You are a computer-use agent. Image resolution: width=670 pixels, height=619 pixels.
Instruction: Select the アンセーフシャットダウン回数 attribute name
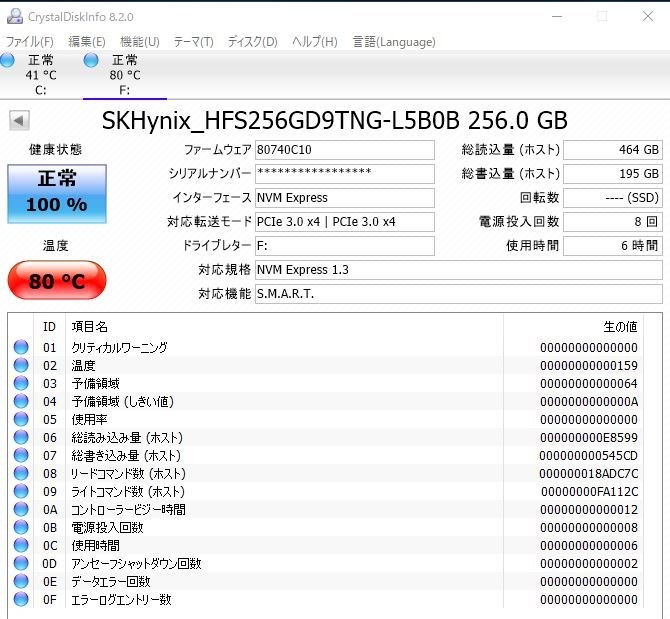[x=136, y=563]
